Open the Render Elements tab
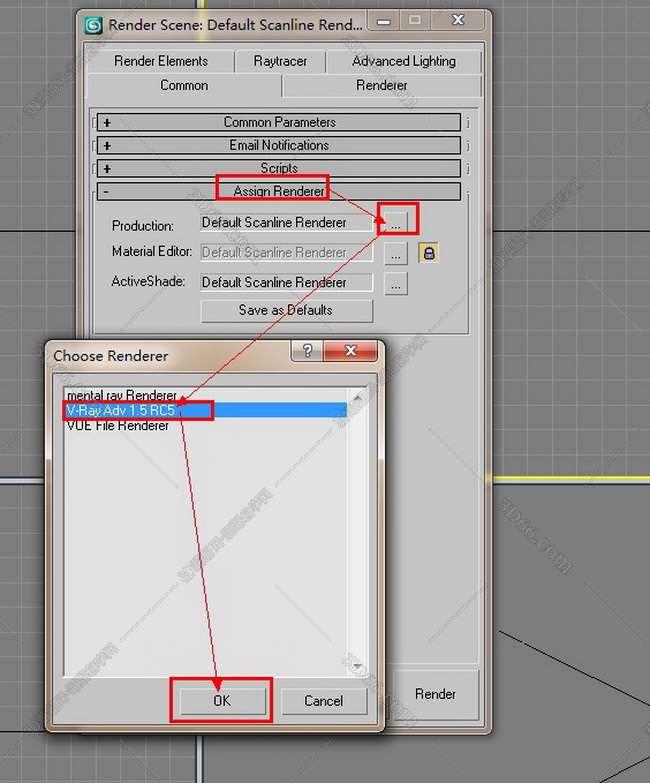Screen dimensions: 650x783 pos(161,61)
